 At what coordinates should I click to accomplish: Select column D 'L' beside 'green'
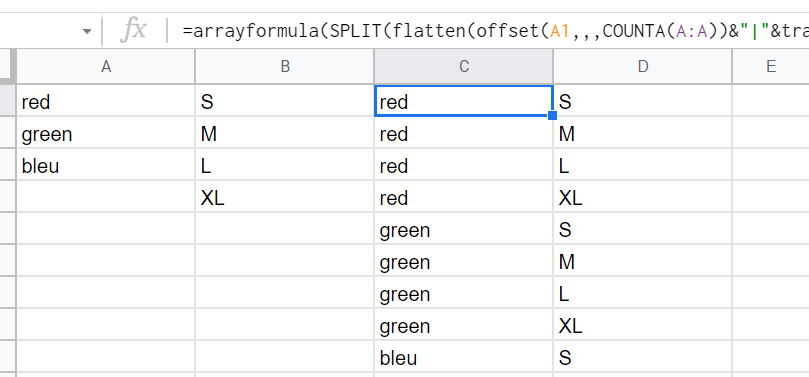(x=642, y=293)
